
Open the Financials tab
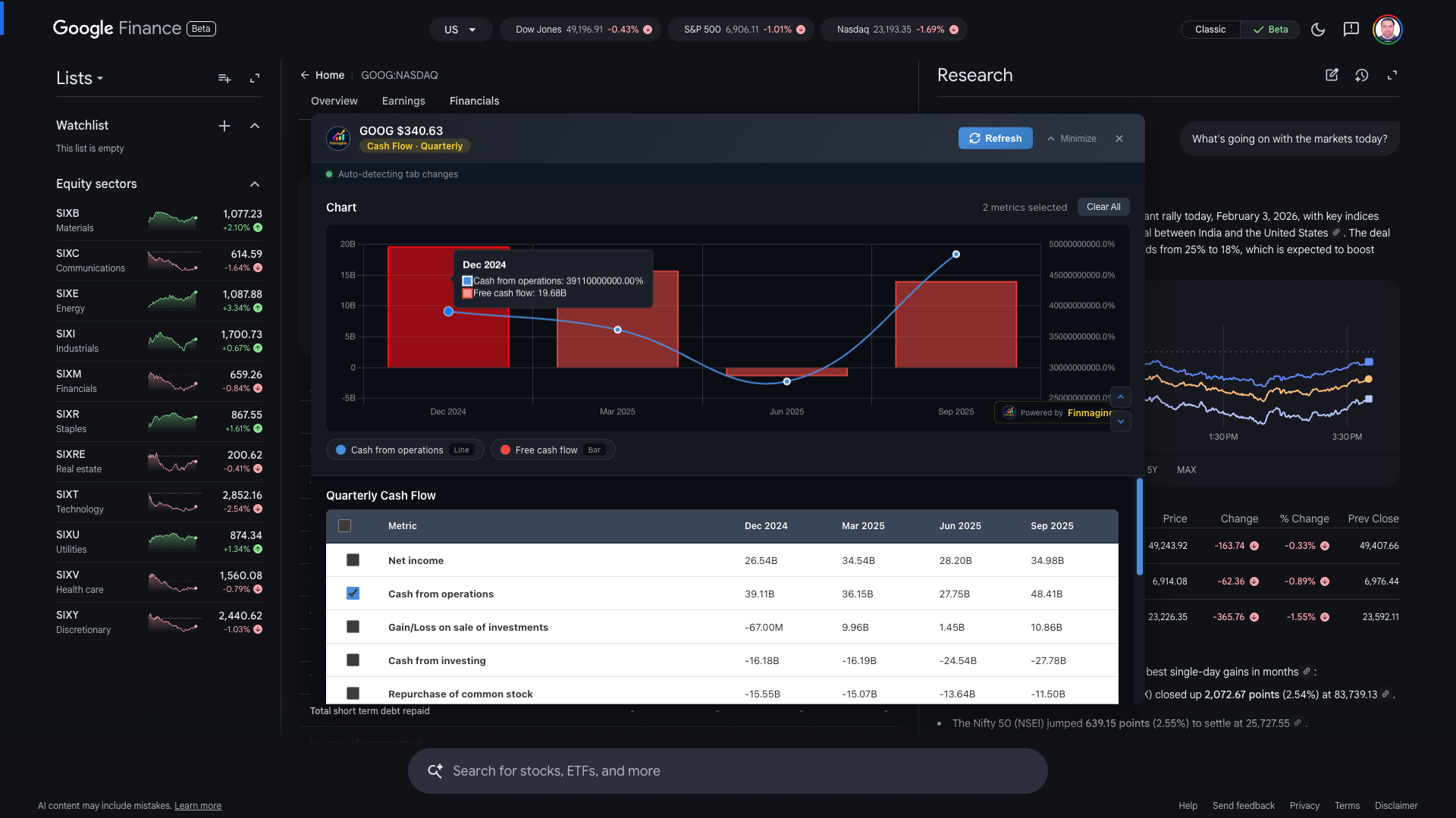tap(474, 101)
